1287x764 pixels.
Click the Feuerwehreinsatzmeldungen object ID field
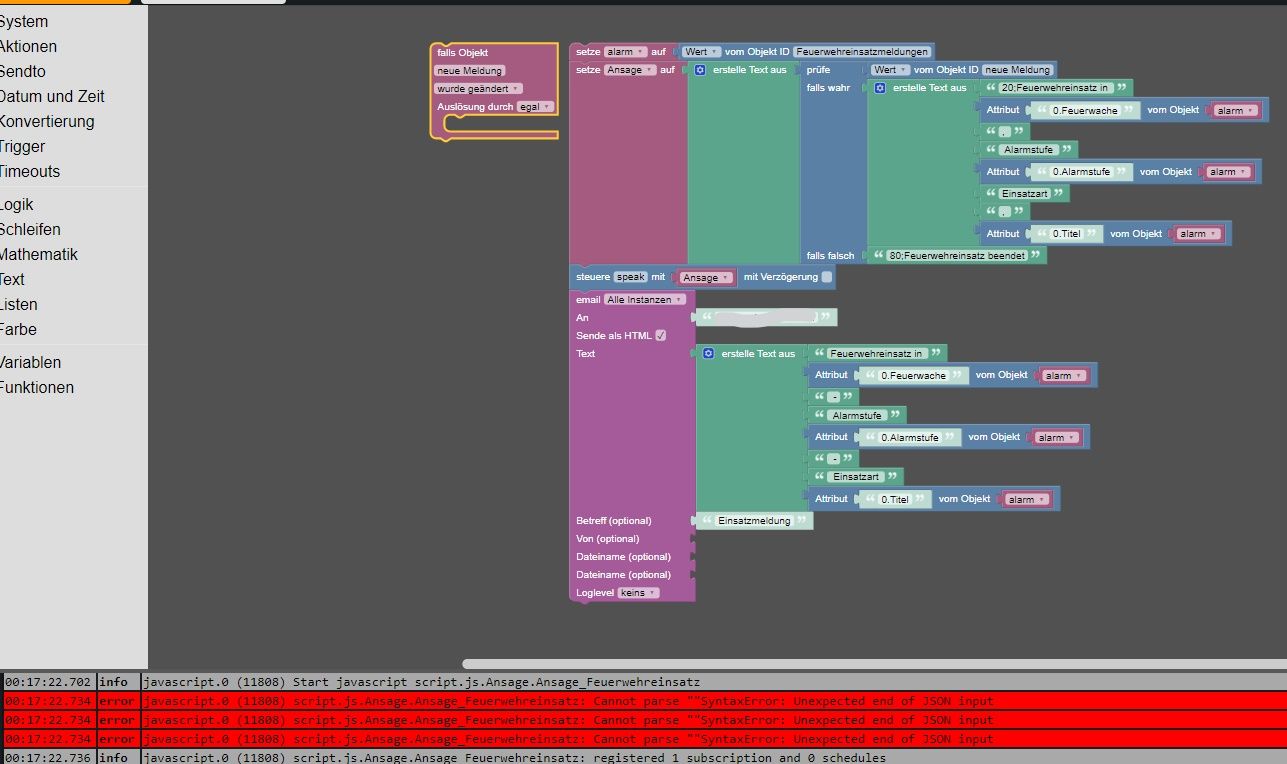pyautogui.click(x=863, y=52)
